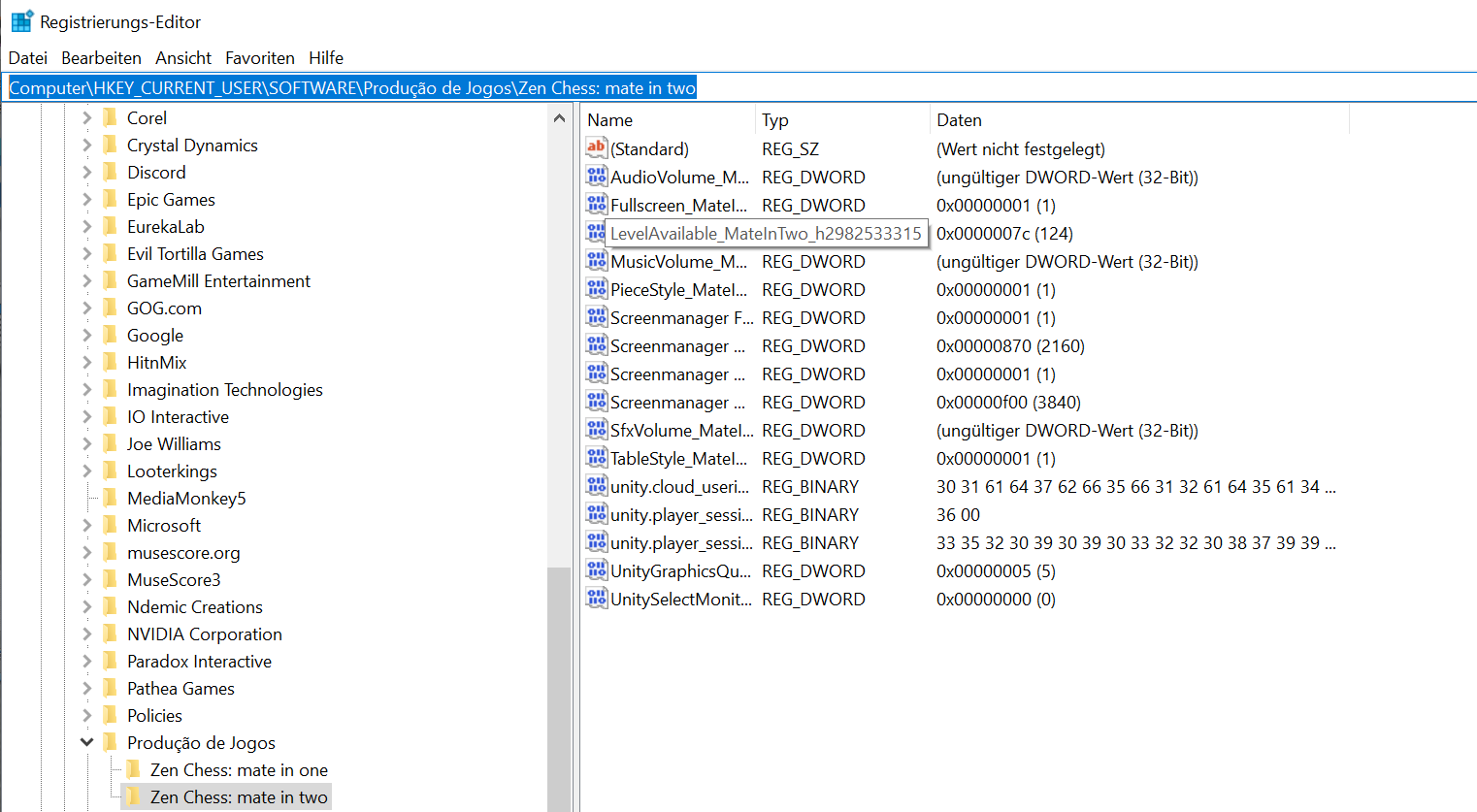Image resolution: width=1477 pixels, height=812 pixels.
Task: Expand the EurekaLab registry key
Action: point(86,226)
